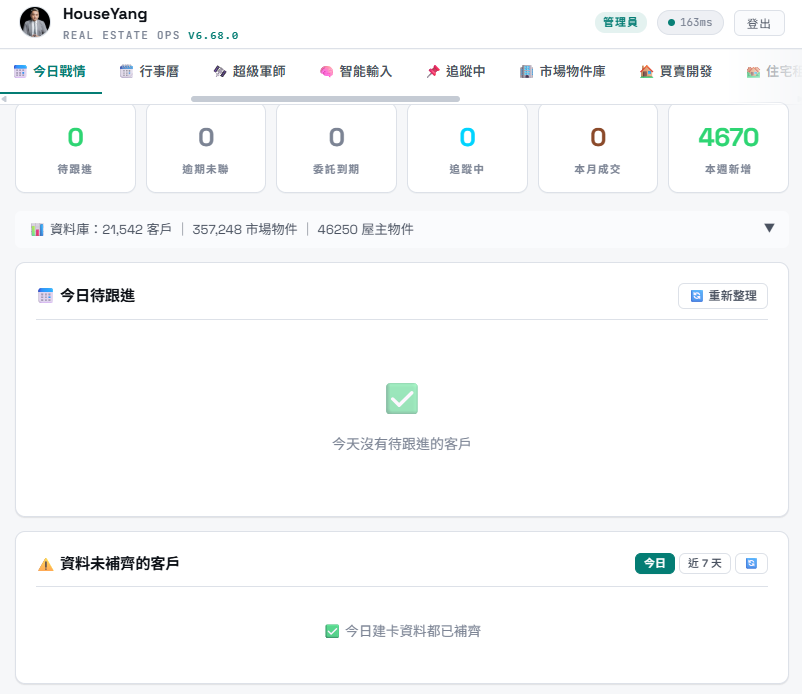
Task: Switch to the 行事曆 tab
Action: pyautogui.click(x=149, y=72)
